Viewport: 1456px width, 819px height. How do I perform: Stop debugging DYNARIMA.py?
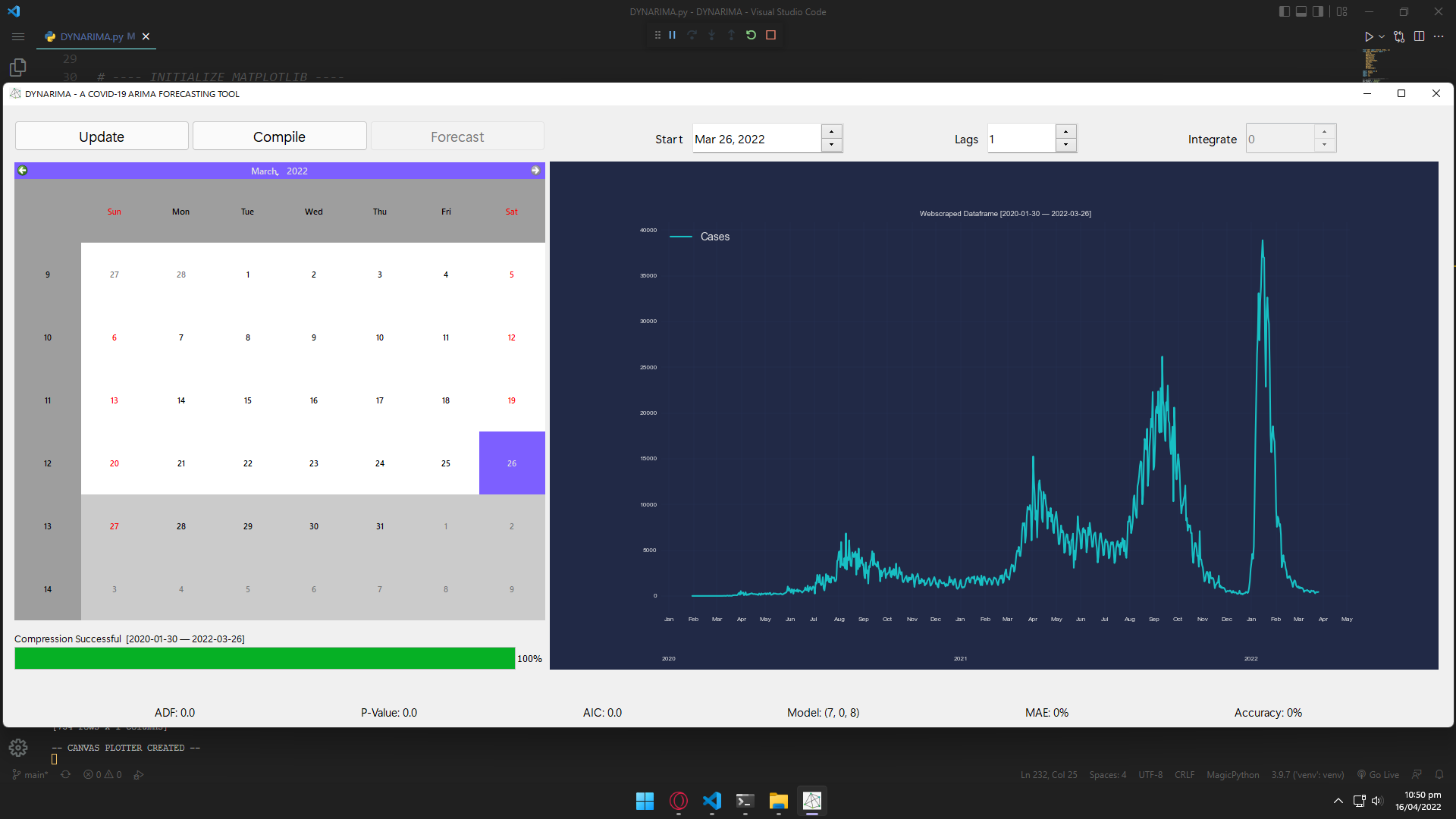tap(771, 35)
